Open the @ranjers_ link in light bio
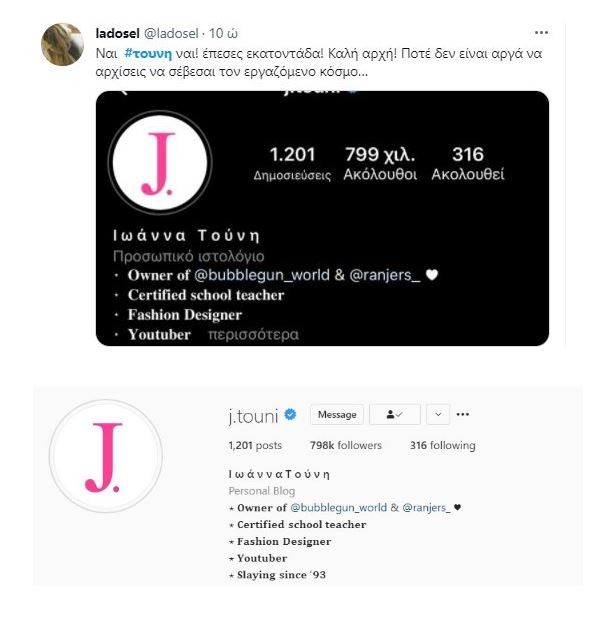Screen dimensions: 589x618 [x=426, y=508]
